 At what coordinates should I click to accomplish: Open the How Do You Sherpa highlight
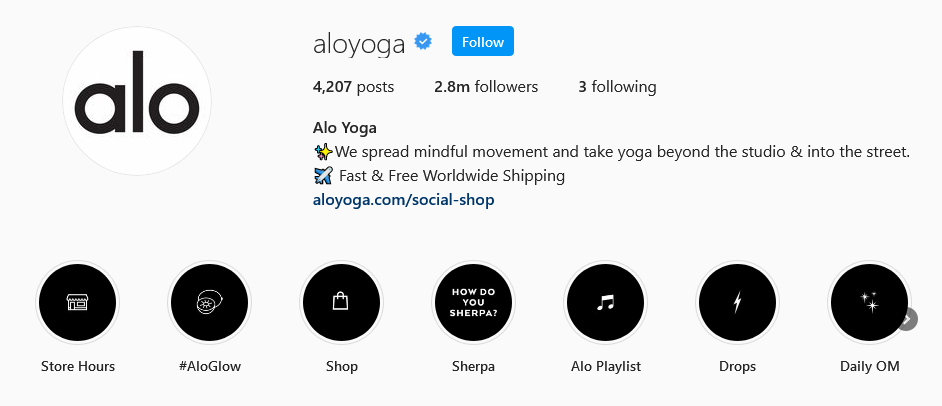click(473, 302)
